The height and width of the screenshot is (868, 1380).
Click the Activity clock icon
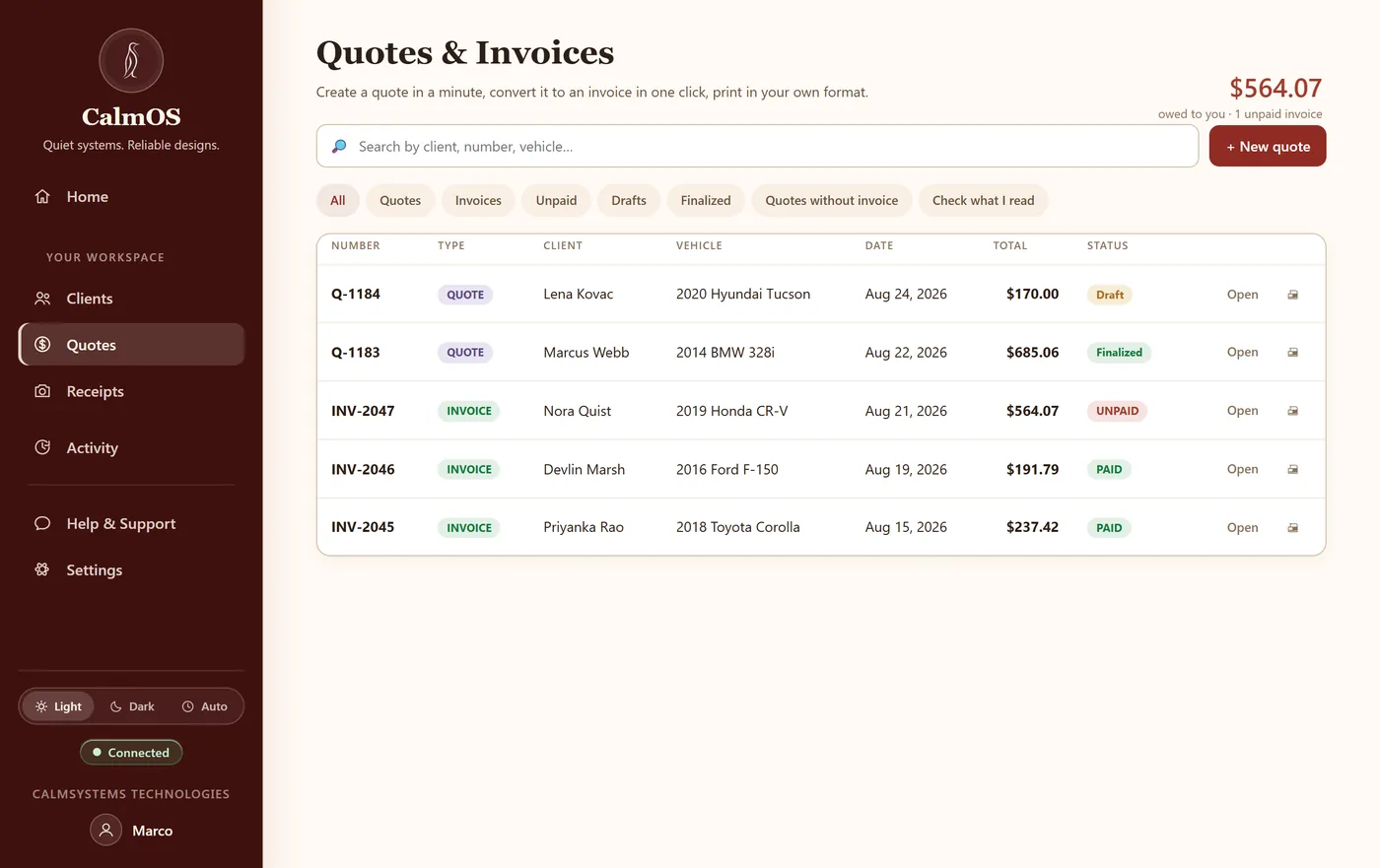(42, 447)
